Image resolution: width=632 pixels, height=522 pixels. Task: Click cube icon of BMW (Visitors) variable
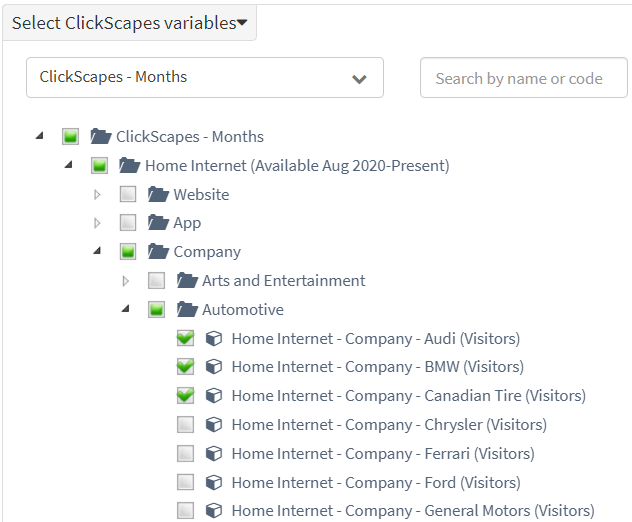pos(214,367)
